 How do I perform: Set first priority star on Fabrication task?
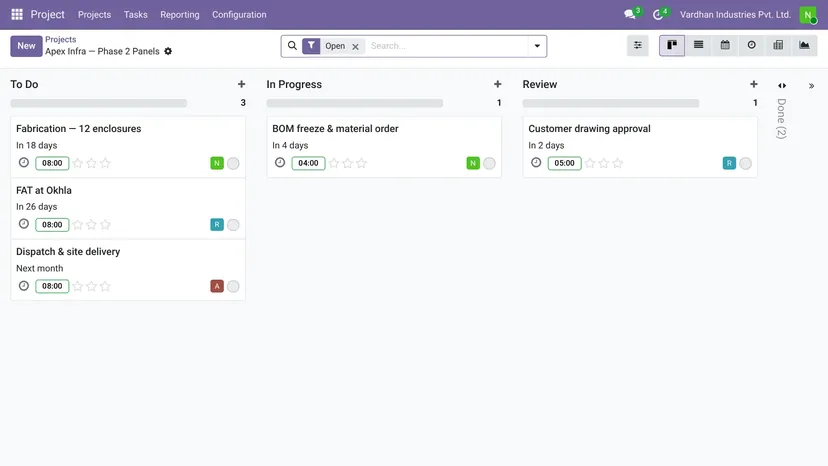(78, 163)
